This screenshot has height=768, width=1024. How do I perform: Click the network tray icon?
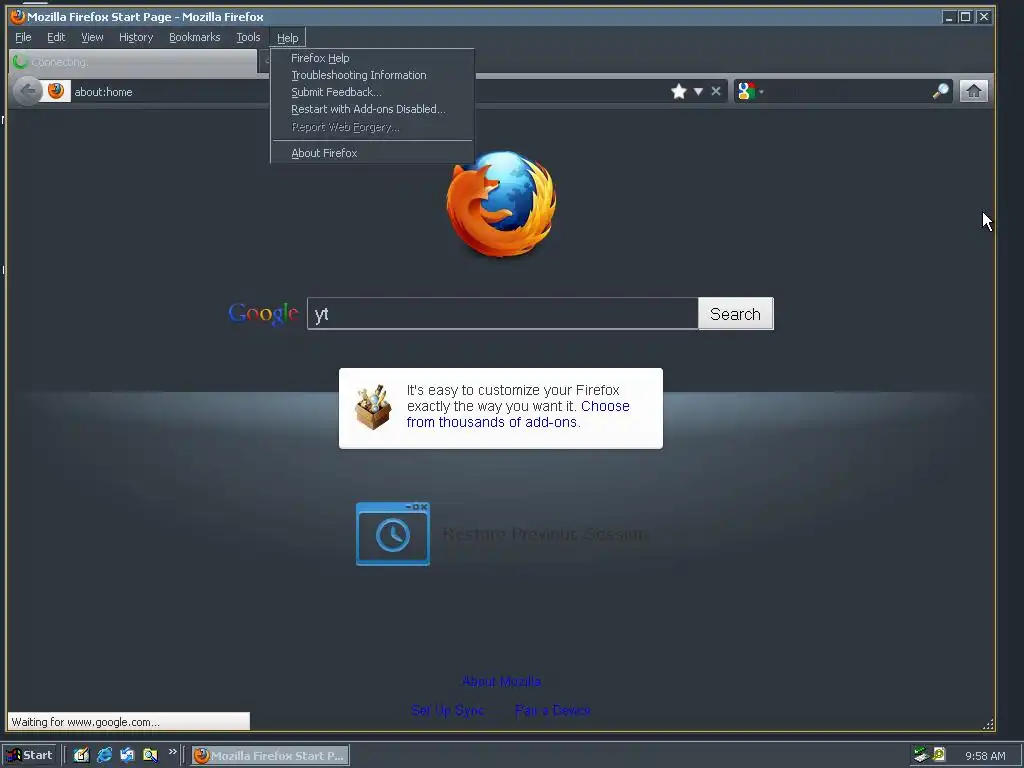click(921, 755)
